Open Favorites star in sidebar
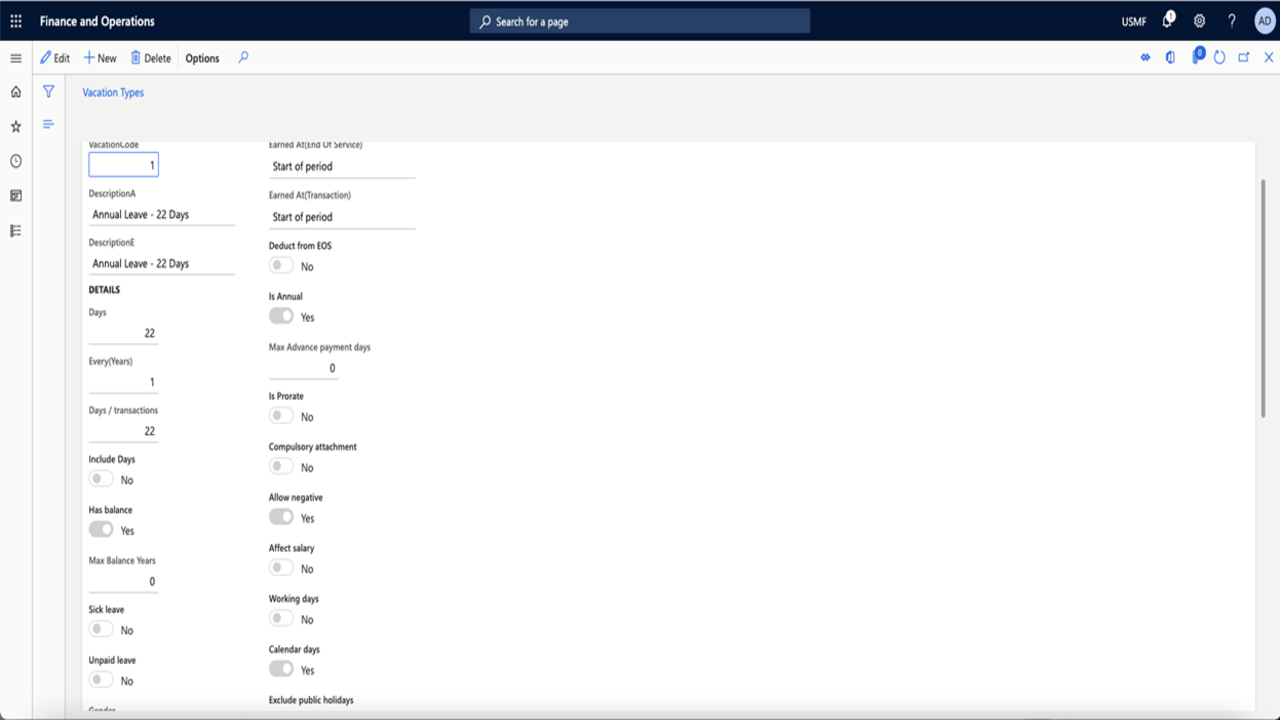1280x720 pixels. (16, 127)
